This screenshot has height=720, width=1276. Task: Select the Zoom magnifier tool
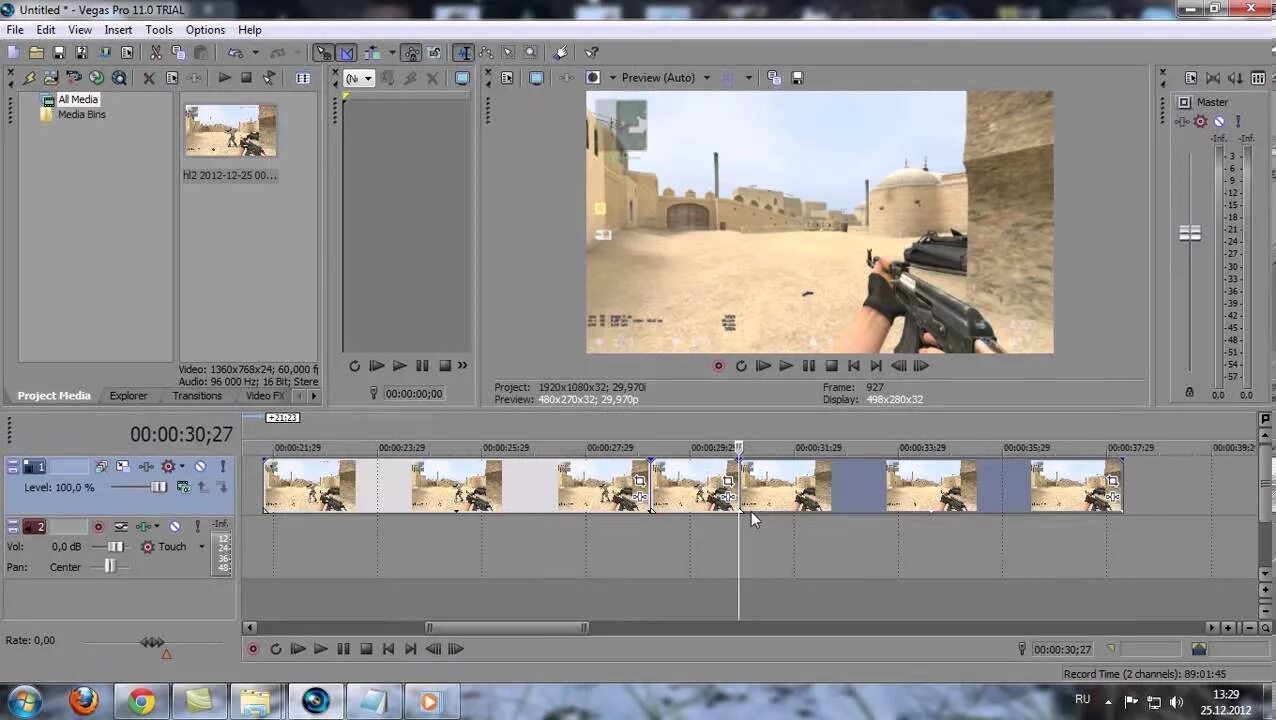530,53
